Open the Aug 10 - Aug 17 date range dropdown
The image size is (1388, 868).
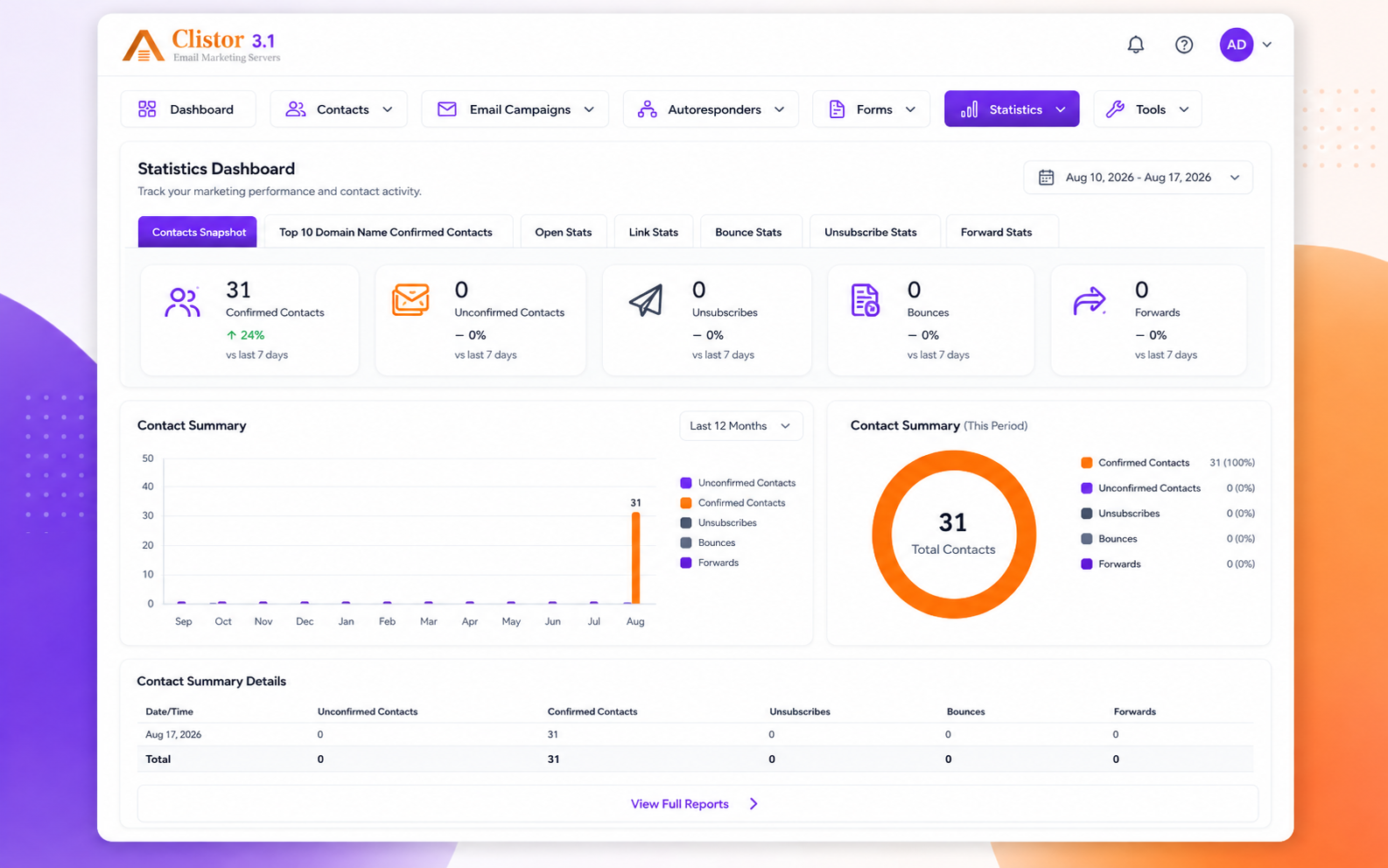[x=1138, y=178]
